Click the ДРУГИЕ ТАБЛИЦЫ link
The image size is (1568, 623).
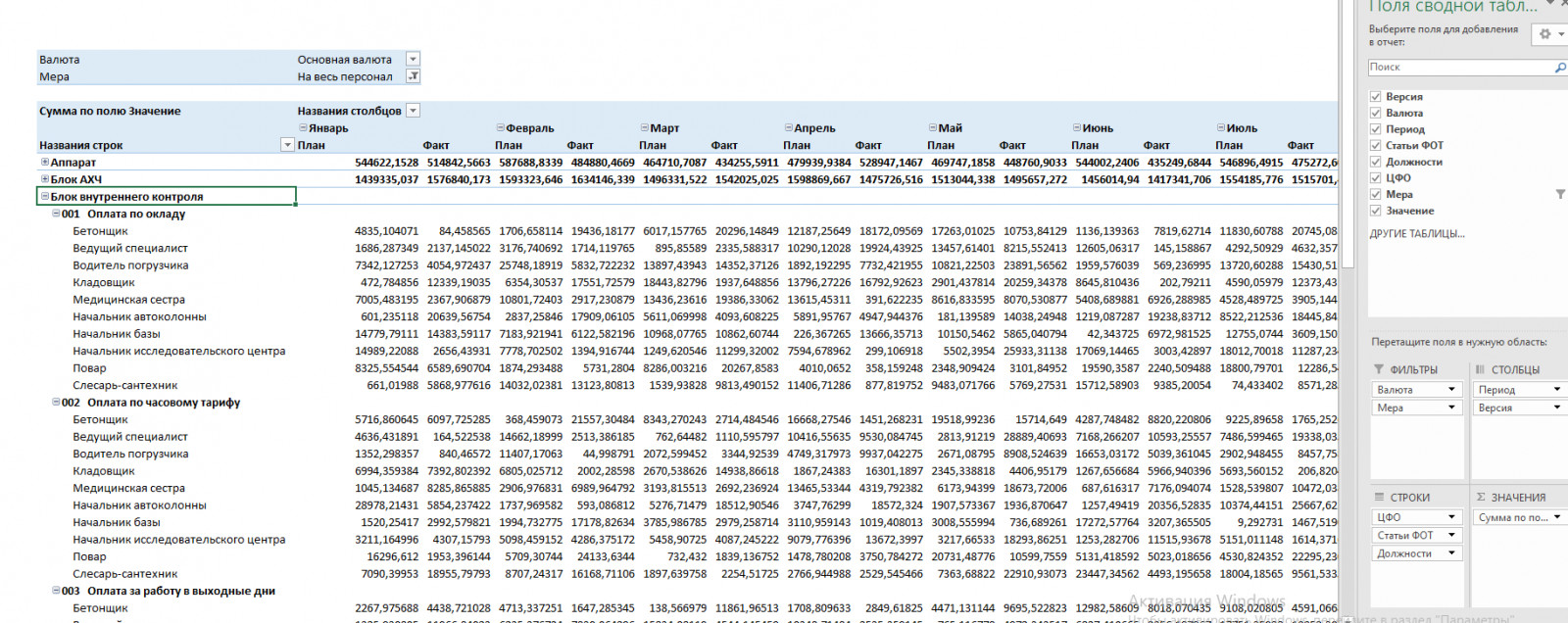coord(1417,234)
